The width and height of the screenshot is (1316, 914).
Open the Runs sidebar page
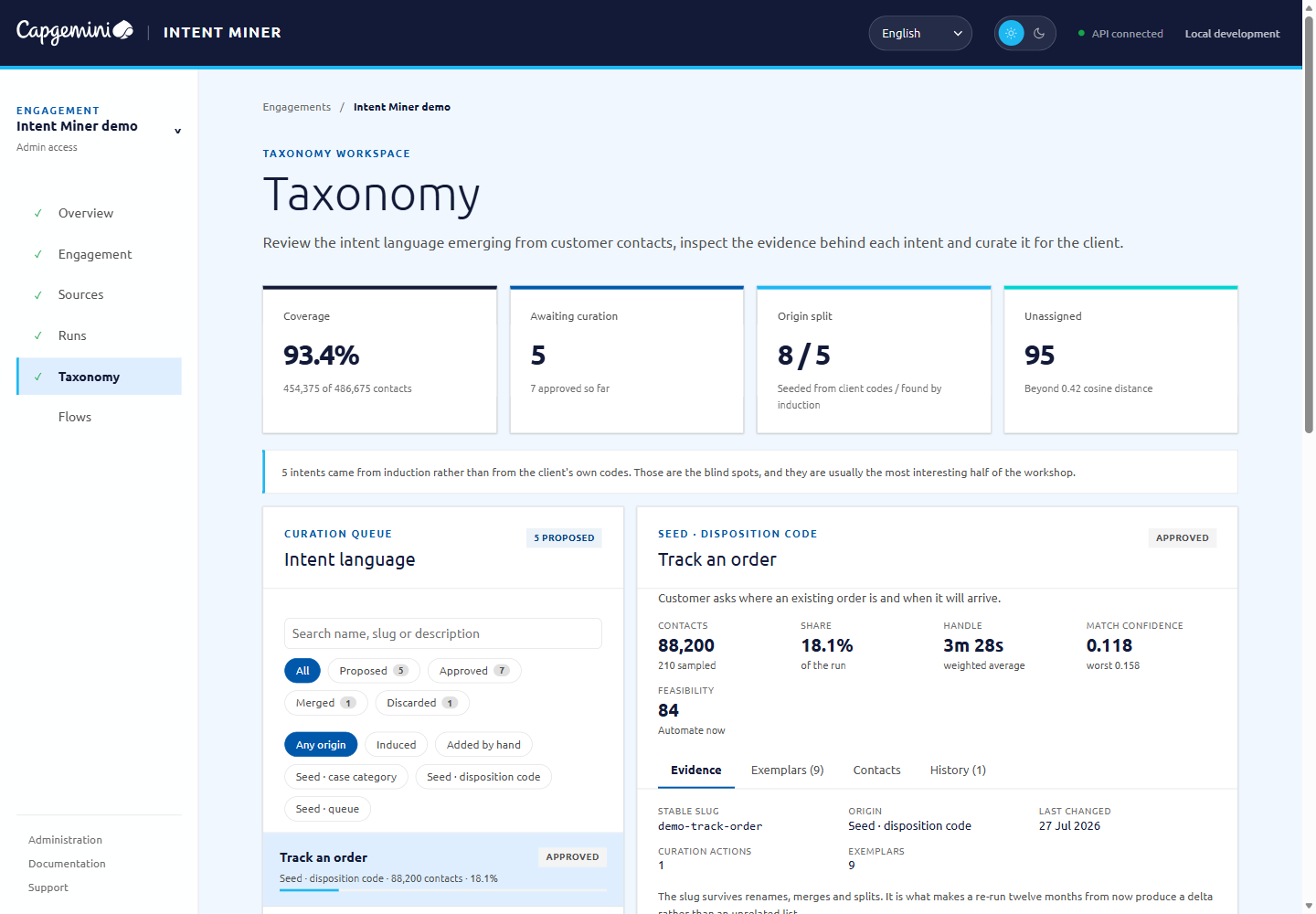coord(99,335)
